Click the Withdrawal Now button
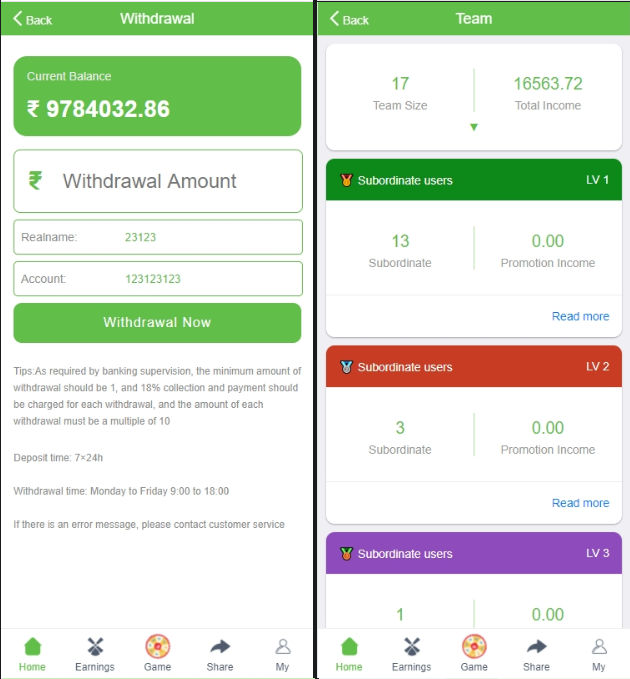 click(157, 323)
